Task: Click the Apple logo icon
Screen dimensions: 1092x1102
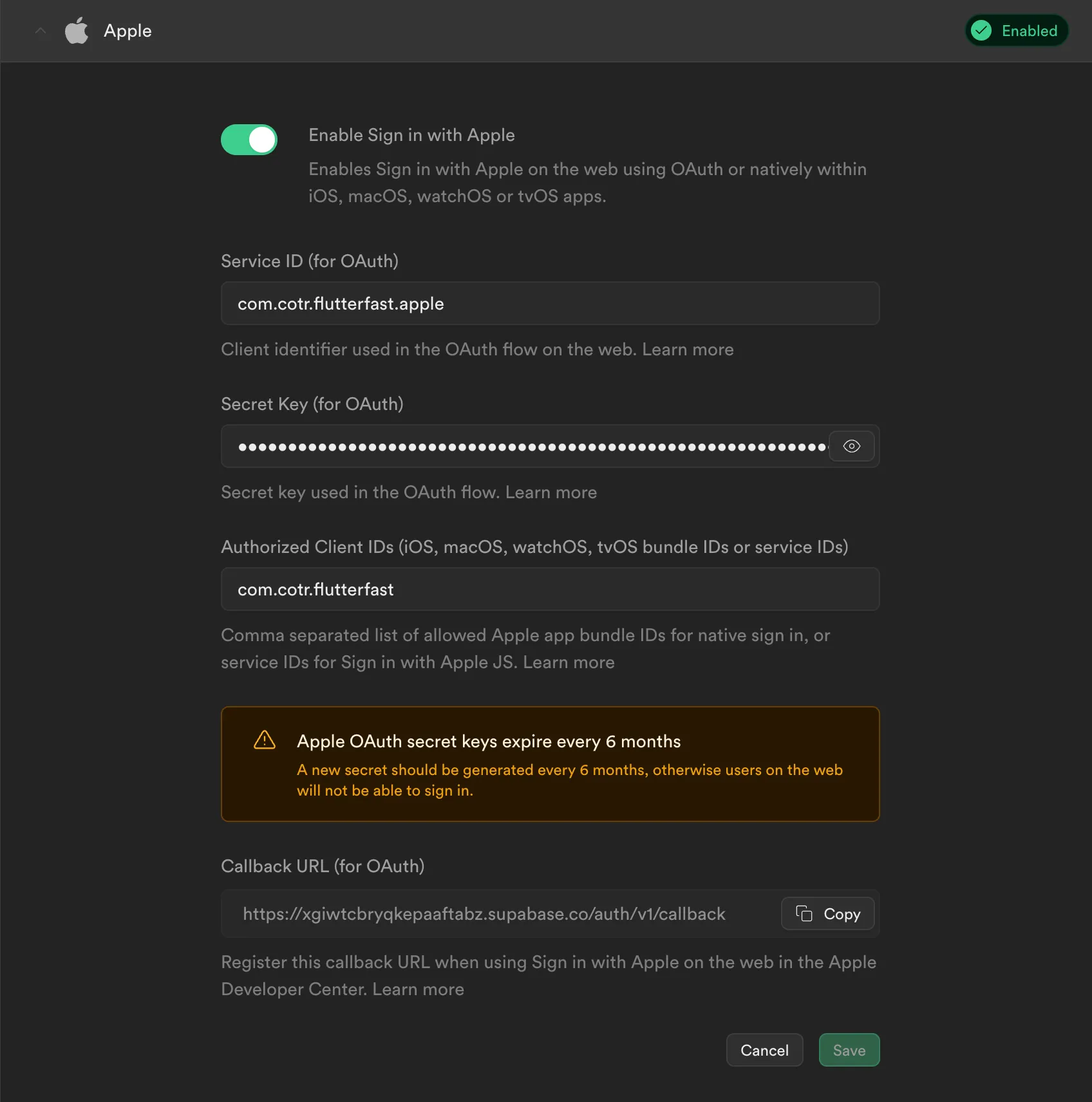Action: pos(77,31)
